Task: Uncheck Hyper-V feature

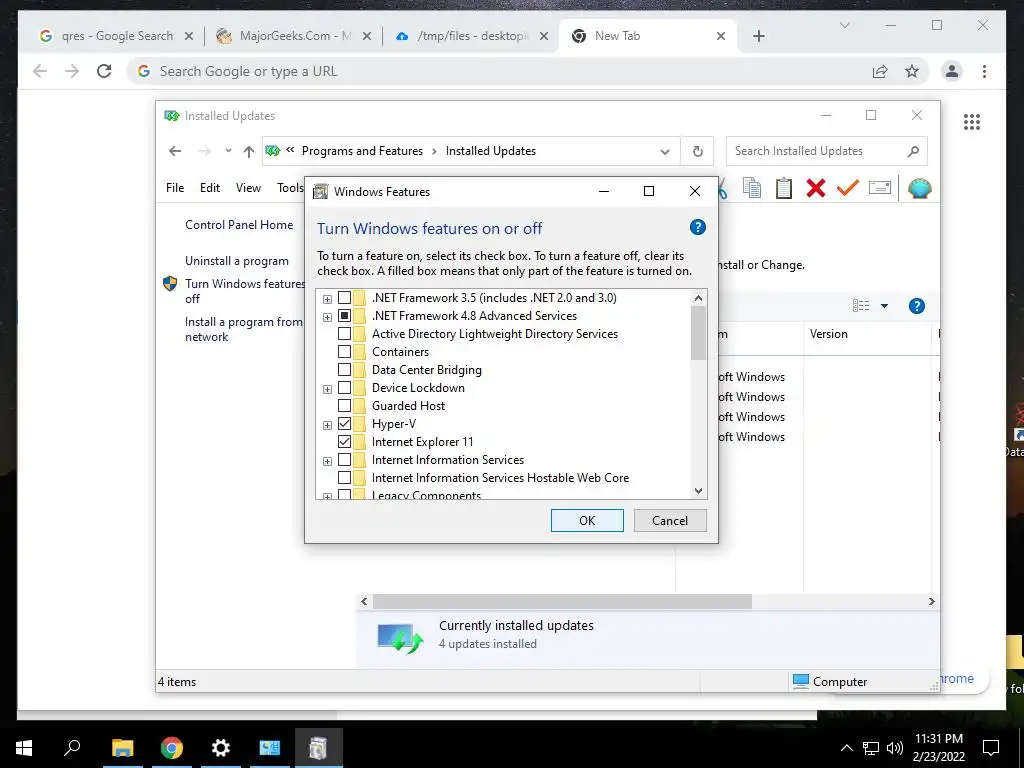Action: point(344,424)
